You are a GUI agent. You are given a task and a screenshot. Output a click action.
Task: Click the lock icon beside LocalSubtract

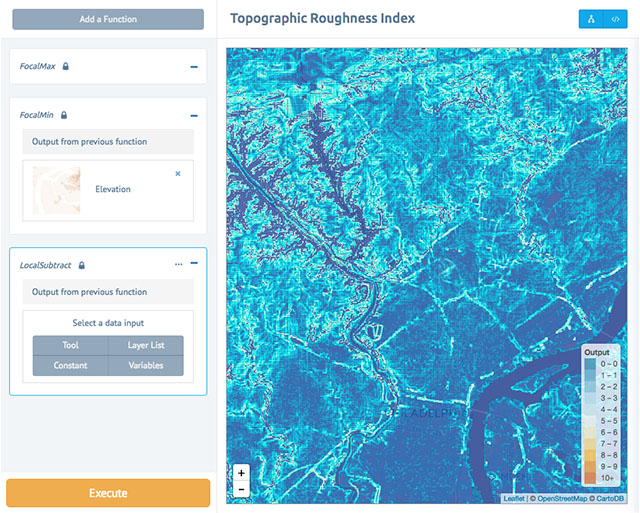[81, 265]
